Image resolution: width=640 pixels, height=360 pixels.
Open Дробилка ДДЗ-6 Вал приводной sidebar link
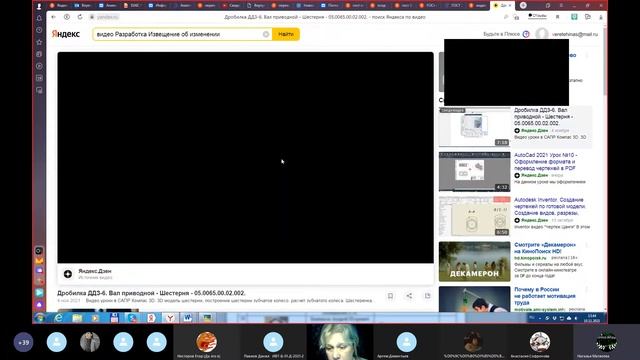[x=543, y=117]
